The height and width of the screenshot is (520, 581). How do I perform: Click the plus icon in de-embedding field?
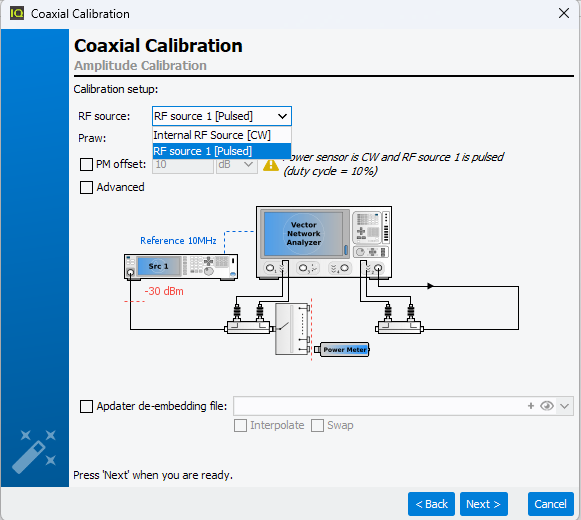click(531, 406)
